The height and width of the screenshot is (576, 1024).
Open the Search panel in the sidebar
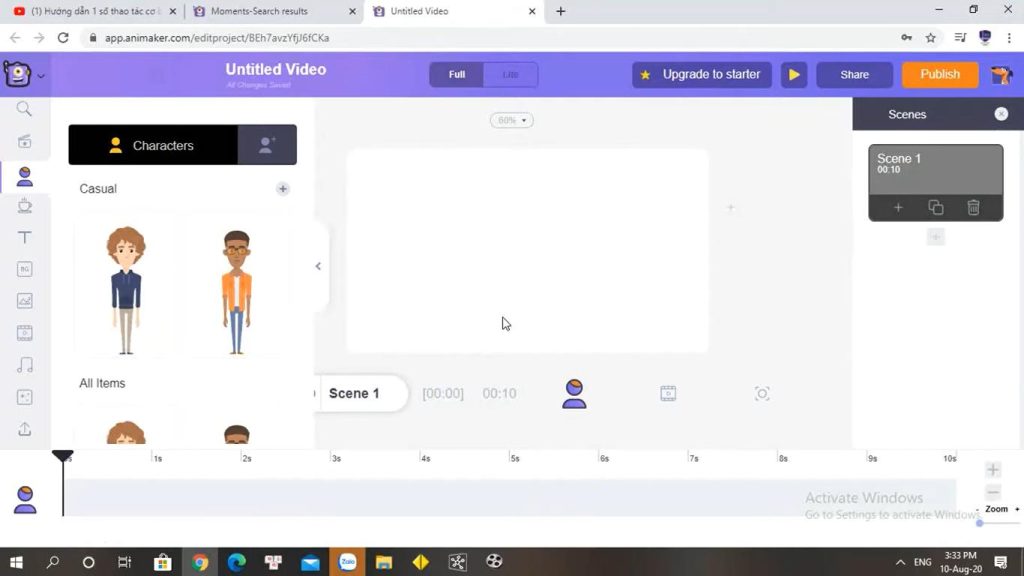25,109
